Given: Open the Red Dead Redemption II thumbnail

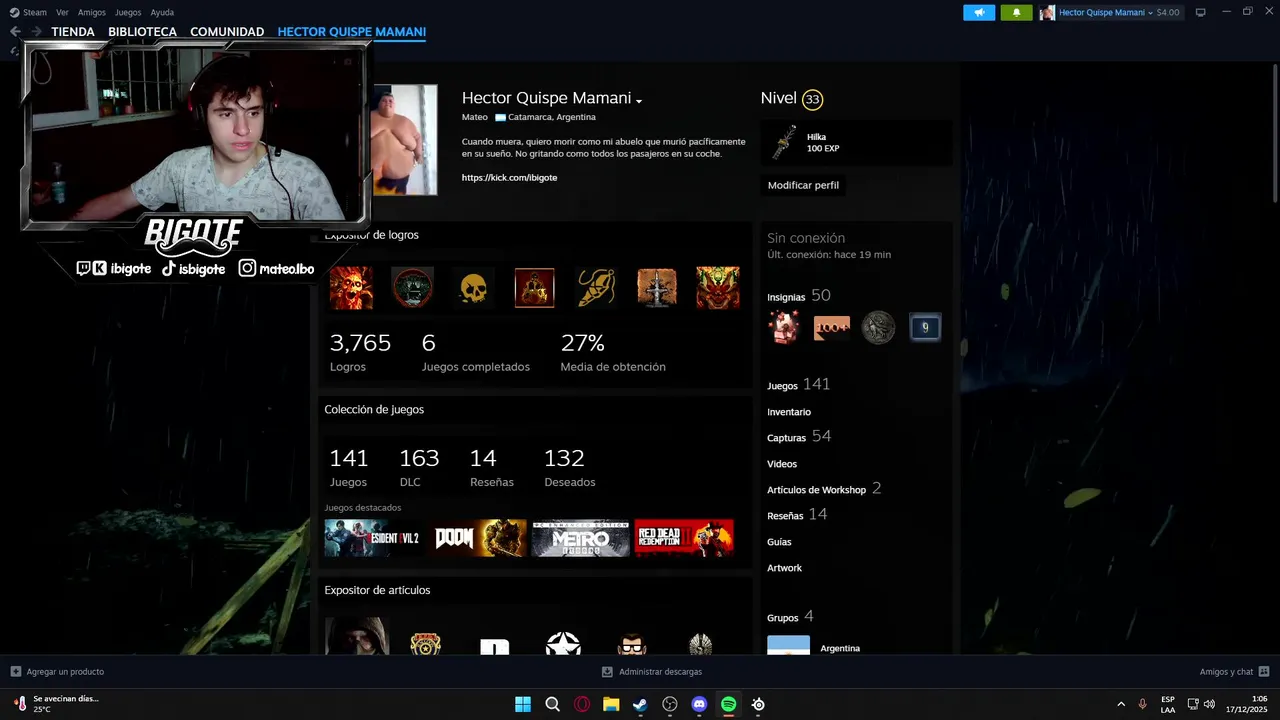Looking at the screenshot, I should pyautogui.click(x=684, y=538).
